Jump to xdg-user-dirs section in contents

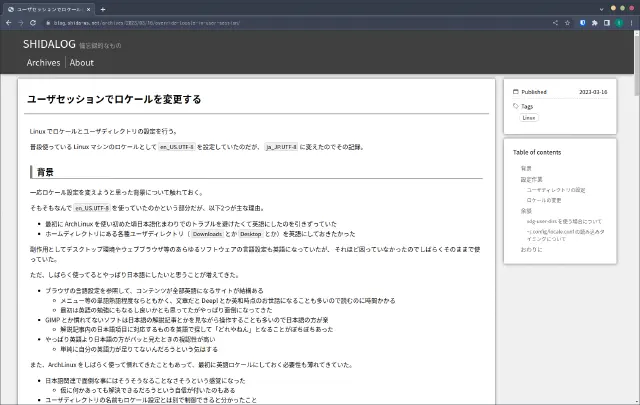[x=564, y=221]
